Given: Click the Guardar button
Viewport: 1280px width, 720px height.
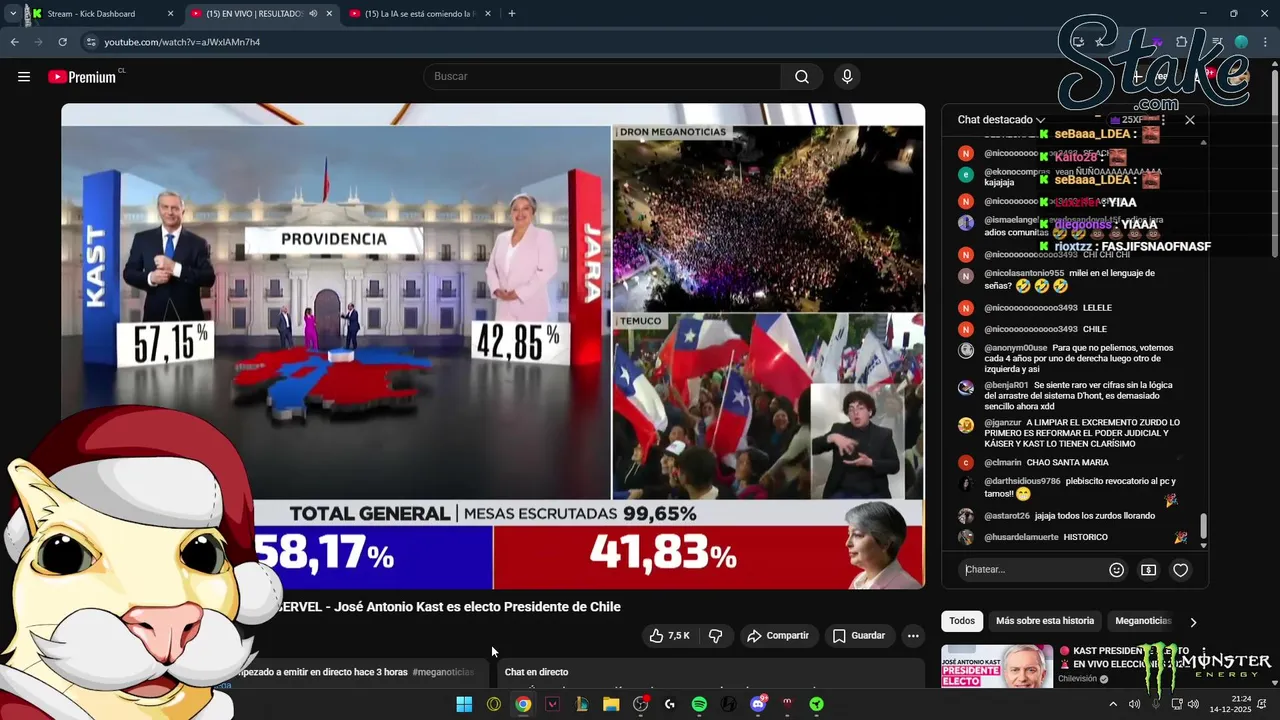Looking at the screenshot, I should coord(859,635).
